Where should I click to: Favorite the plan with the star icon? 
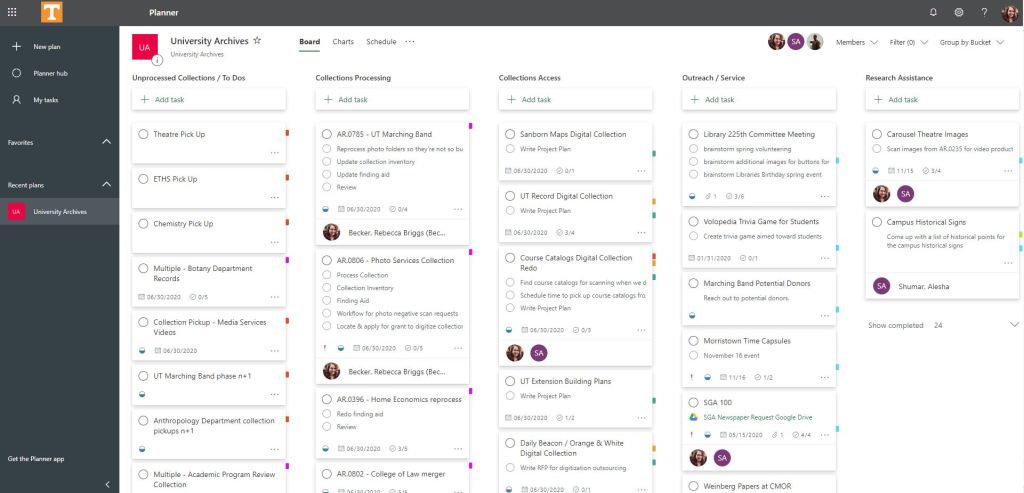(x=257, y=40)
